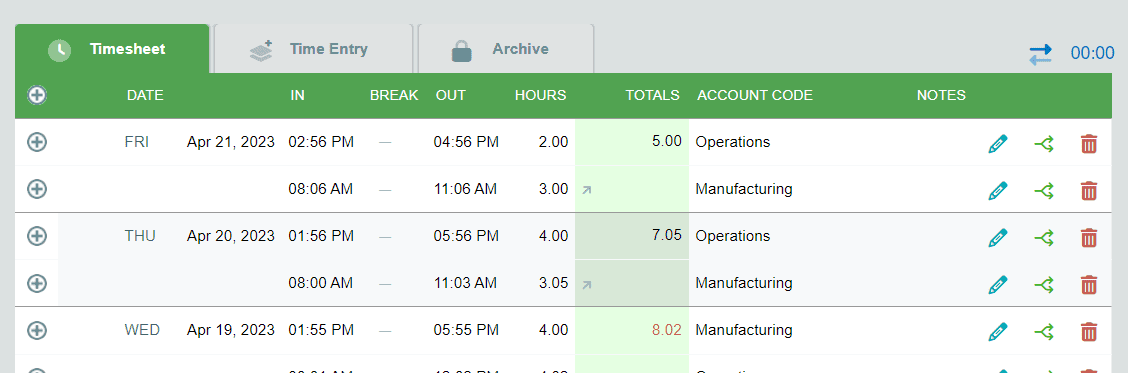Click the TOTALS column header
This screenshot has width=1128, height=373.
652,95
